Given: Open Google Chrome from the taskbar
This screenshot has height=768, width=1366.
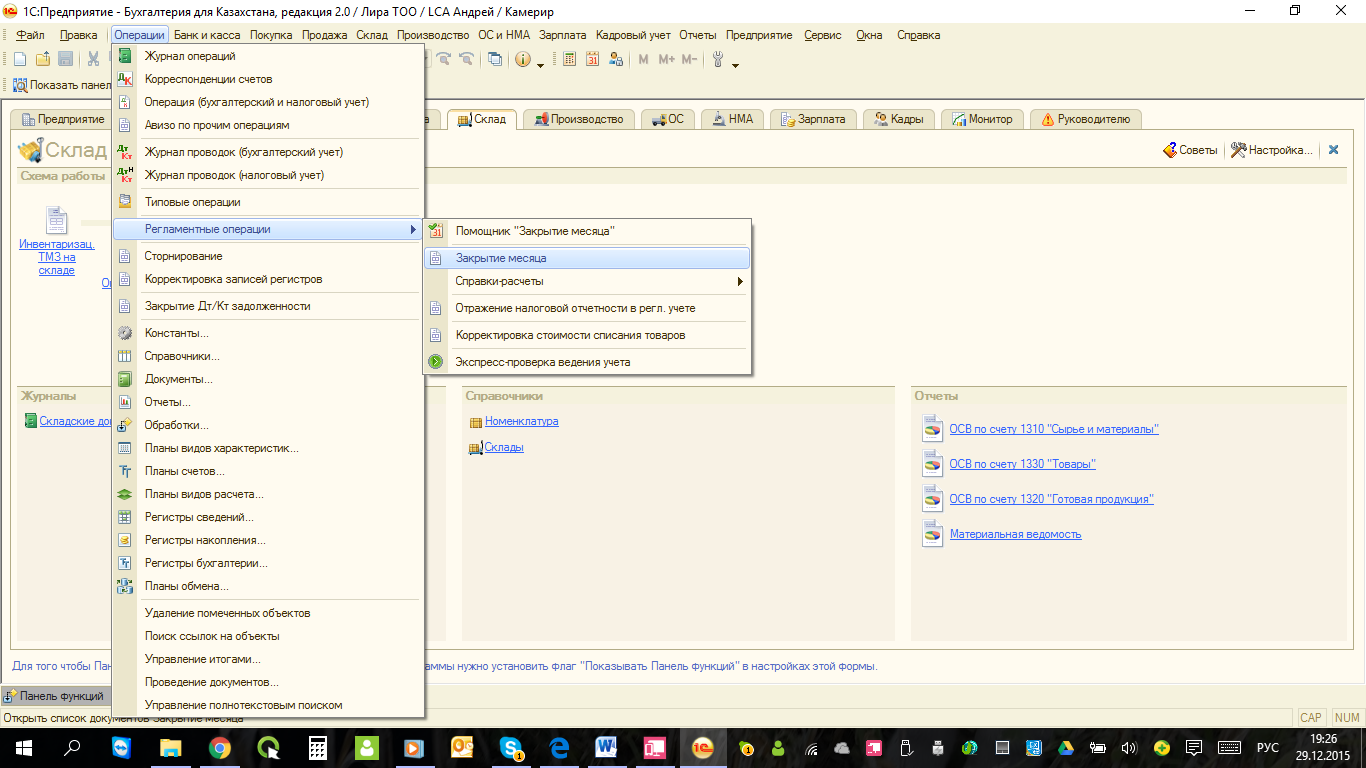Looking at the screenshot, I should tap(220, 747).
